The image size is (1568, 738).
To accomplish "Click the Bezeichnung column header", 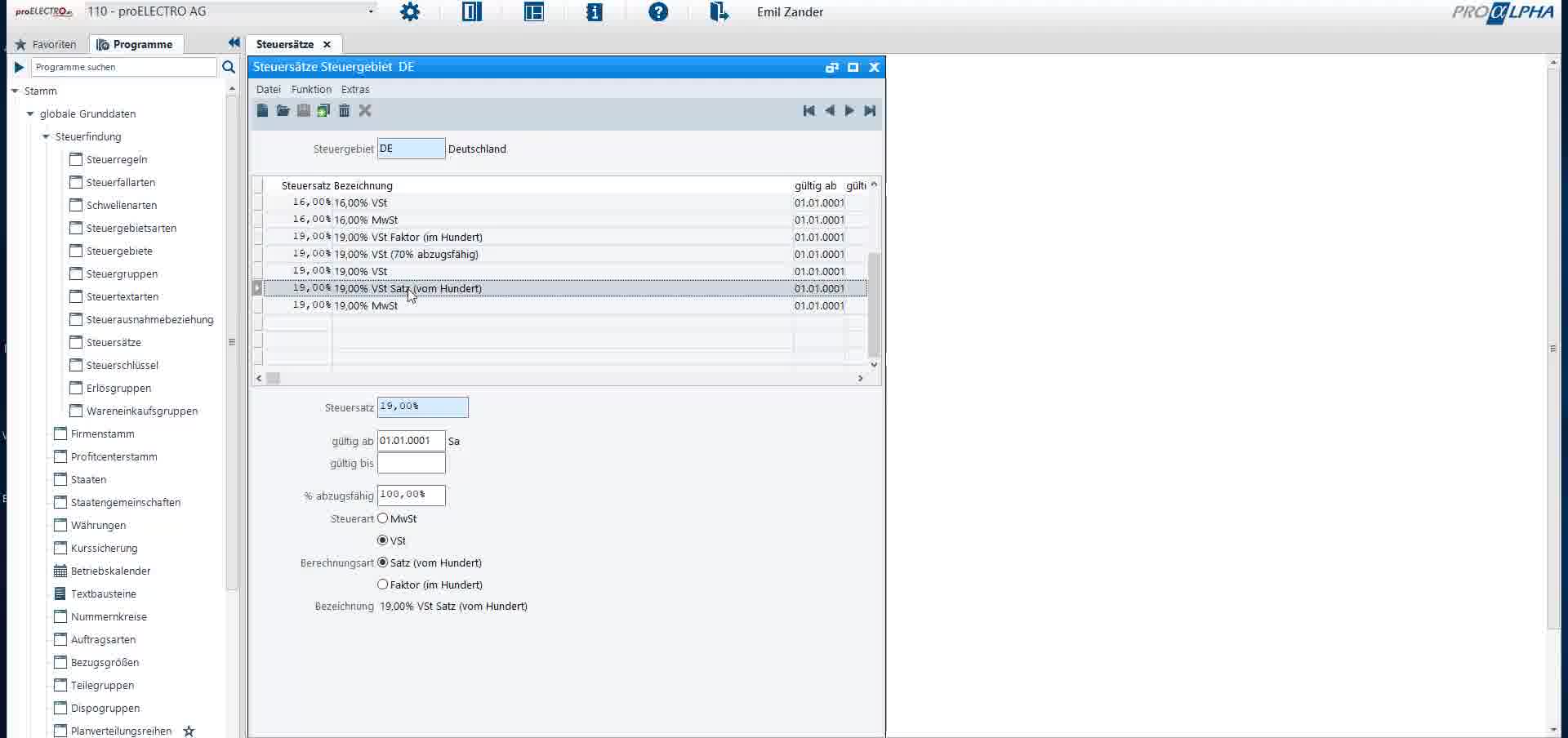I will tap(363, 185).
